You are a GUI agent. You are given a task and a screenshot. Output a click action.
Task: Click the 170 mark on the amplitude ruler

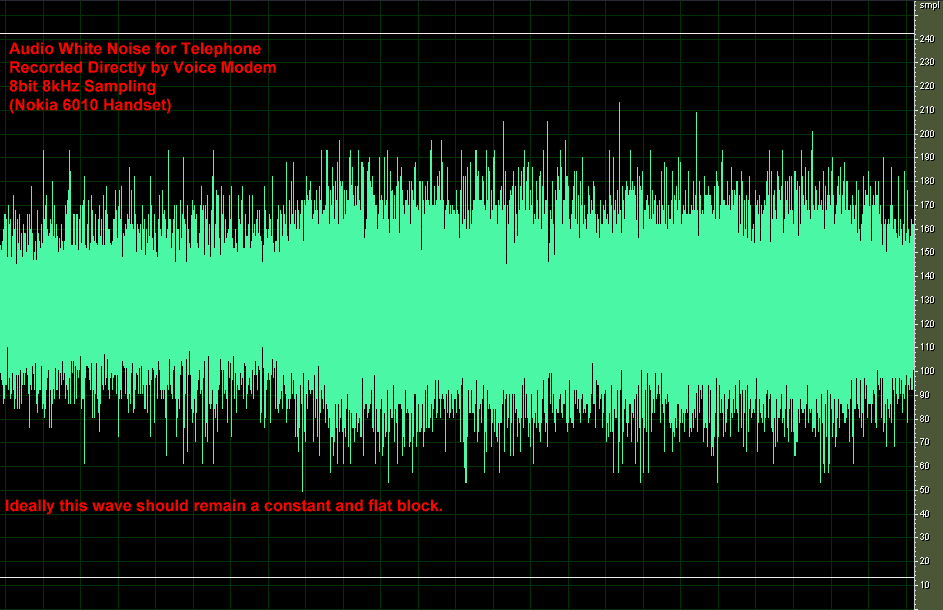pos(927,205)
